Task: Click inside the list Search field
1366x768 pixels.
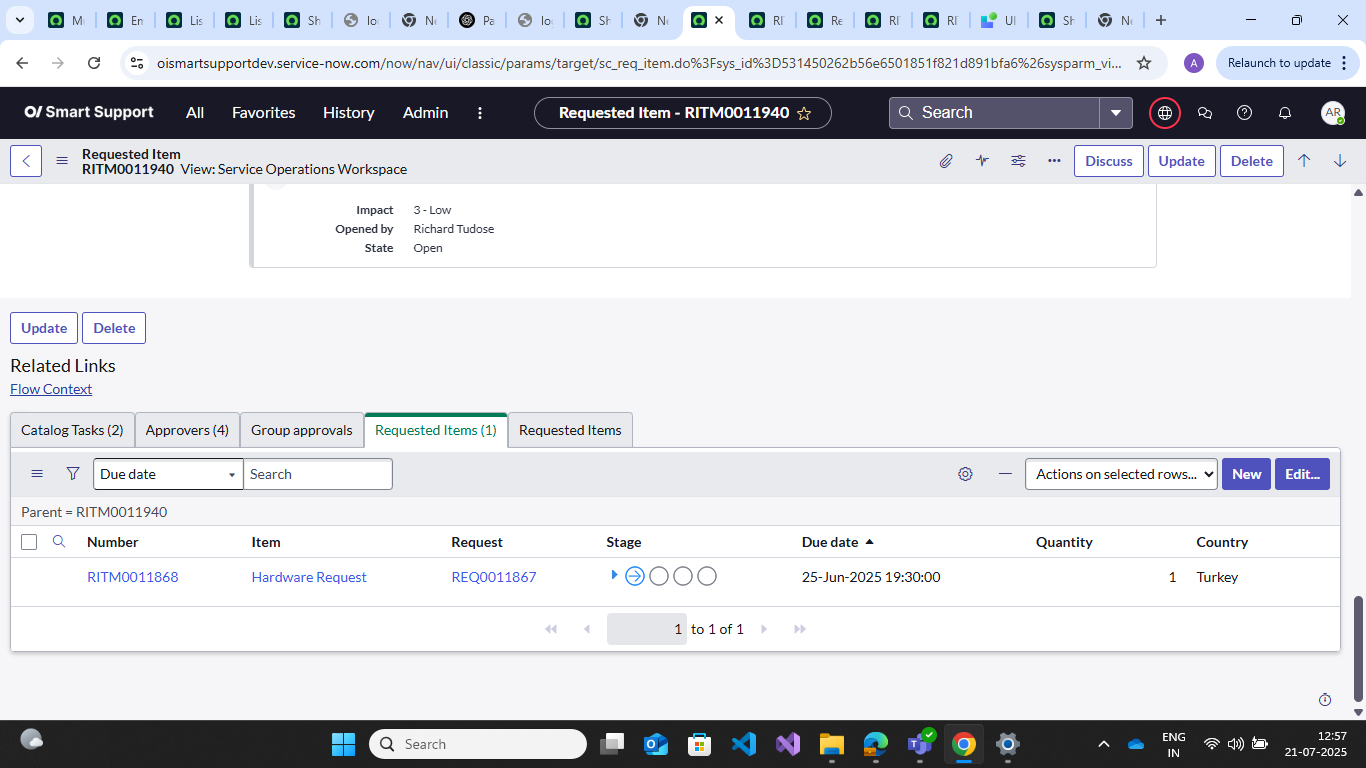Action: (x=318, y=473)
